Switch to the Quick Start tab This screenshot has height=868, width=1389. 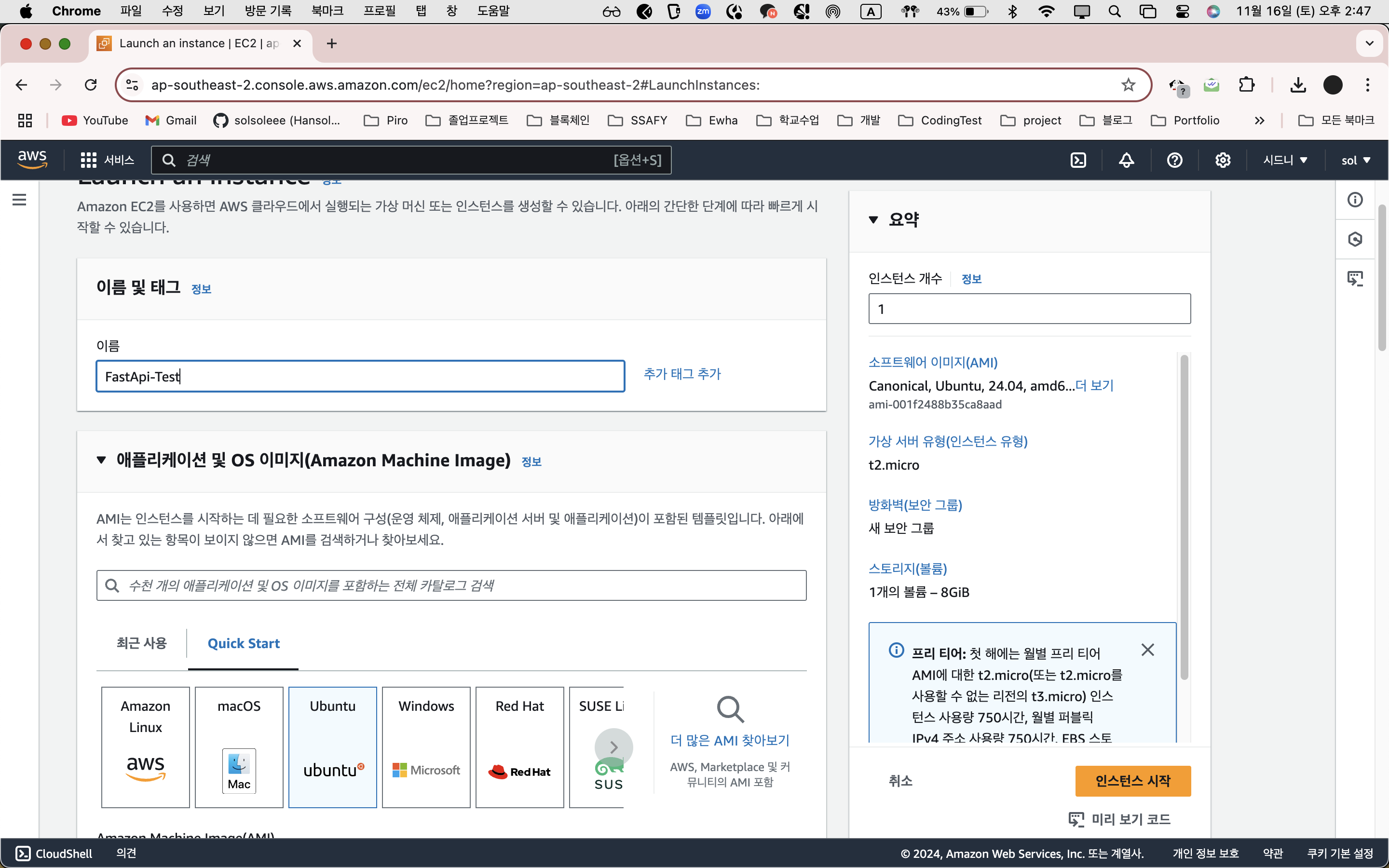(244, 644)
